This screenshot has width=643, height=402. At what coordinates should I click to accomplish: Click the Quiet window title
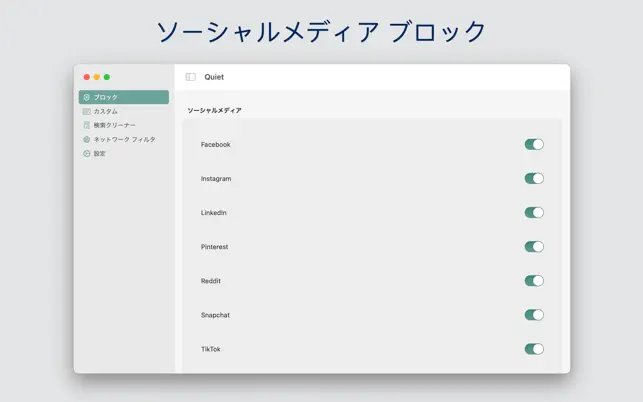pyautogui.click(x=214, y=77)
